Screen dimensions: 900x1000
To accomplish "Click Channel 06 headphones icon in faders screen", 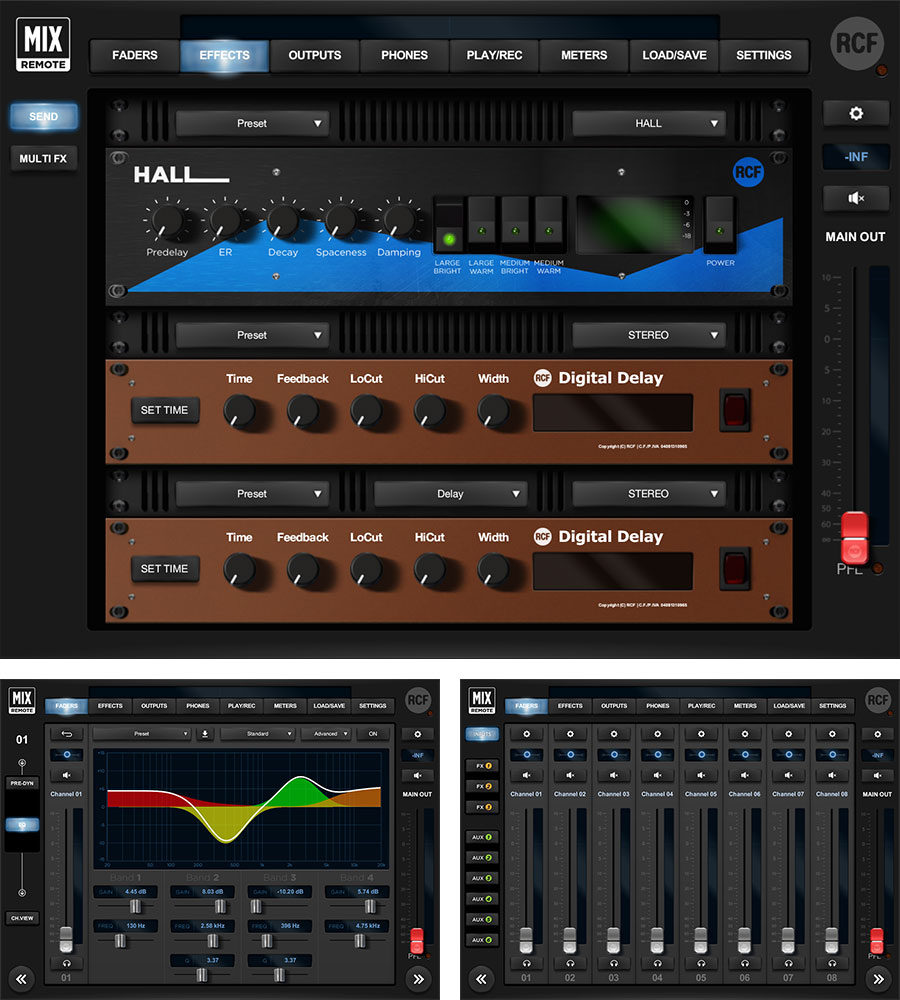I will 744,963.
